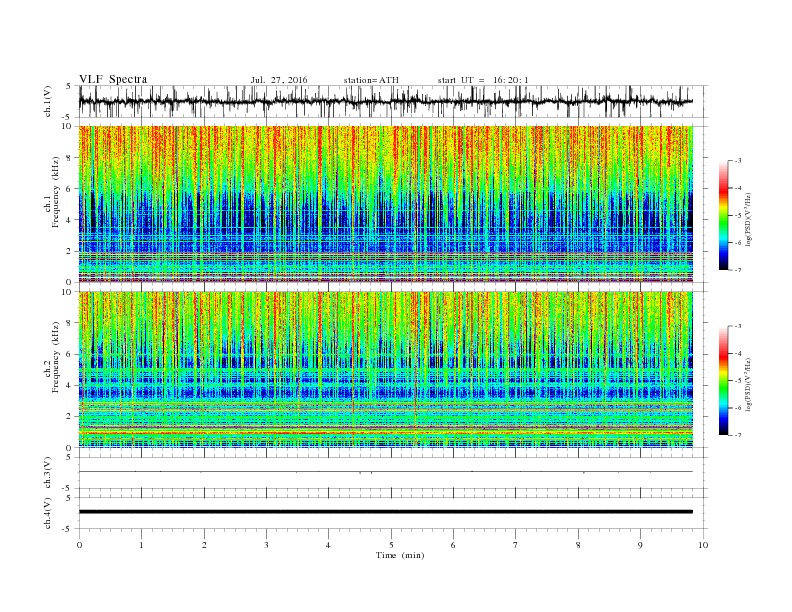Click the "log(PSD)(V²/Hz)" label beside ch.1 colorbar

(x=749, y=219)
